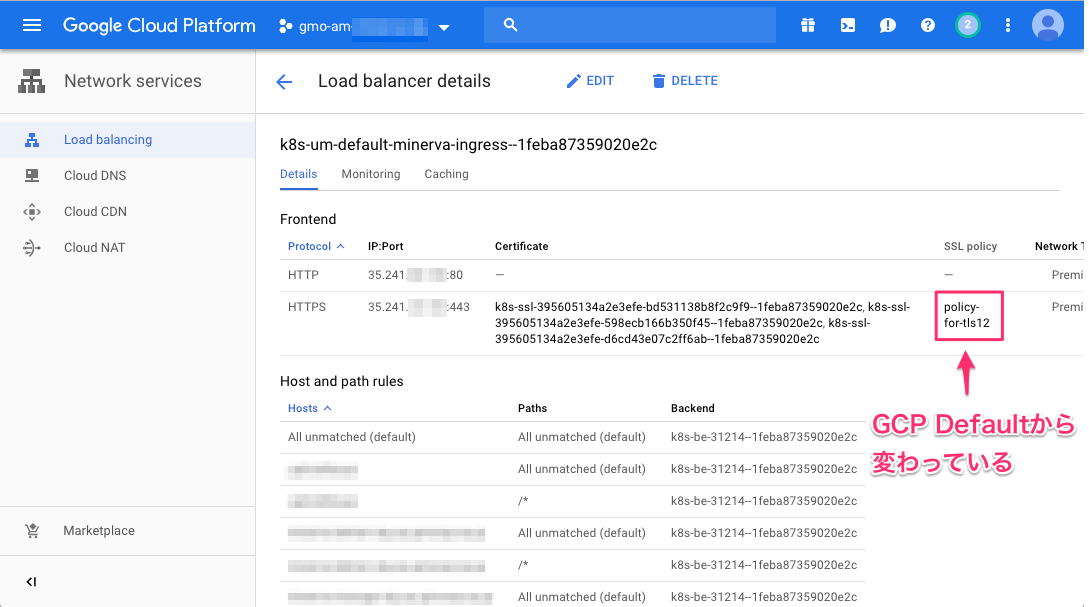Open notifications badge showing 2
Screen dimensions: 1089x607
click(x=967, y=25)
